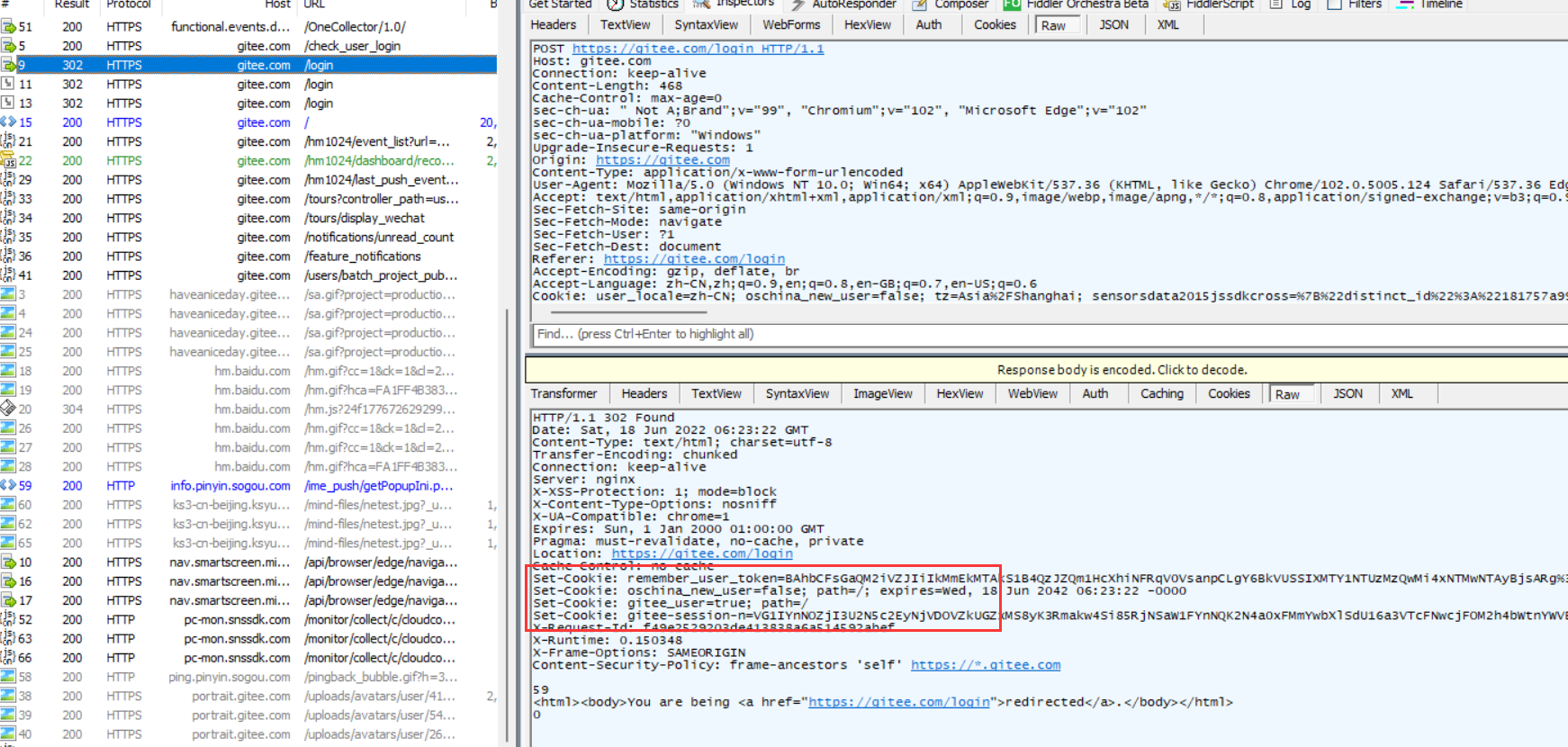Sort sessions by the Host column
The width and height of the screenshot is (1568, 747).
tap(277, 4)
